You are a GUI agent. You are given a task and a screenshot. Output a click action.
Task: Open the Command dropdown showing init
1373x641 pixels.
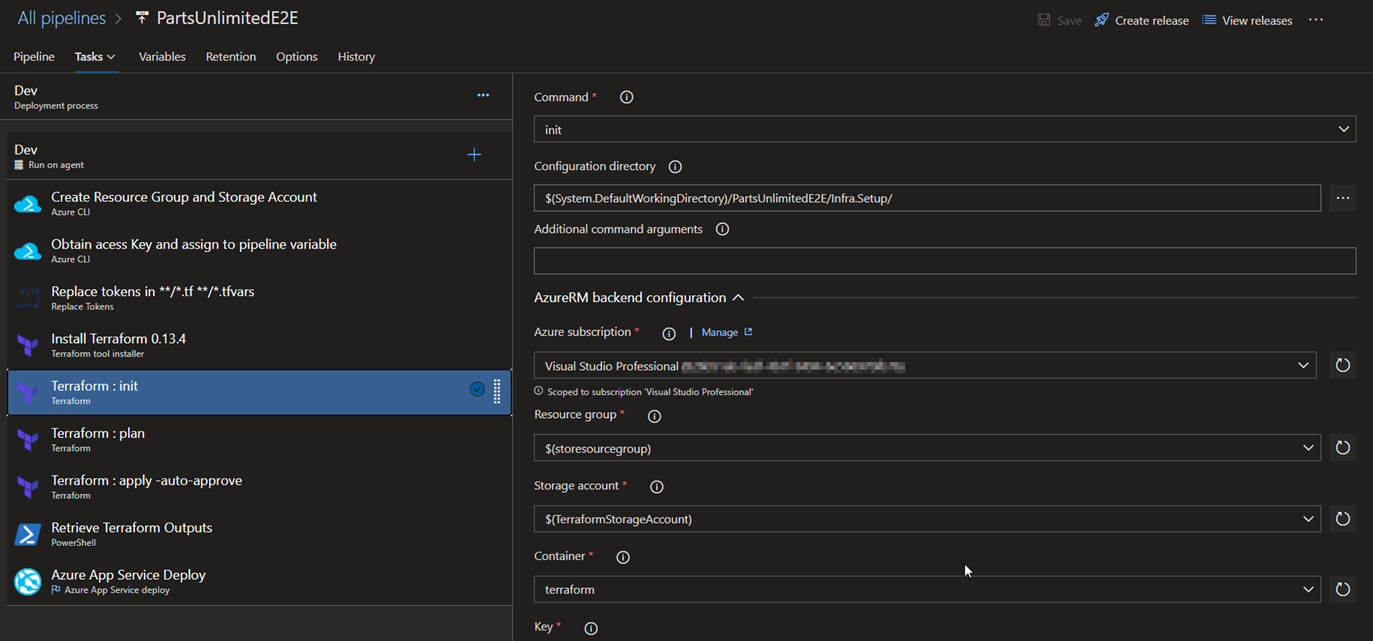[x=945, y=129]
